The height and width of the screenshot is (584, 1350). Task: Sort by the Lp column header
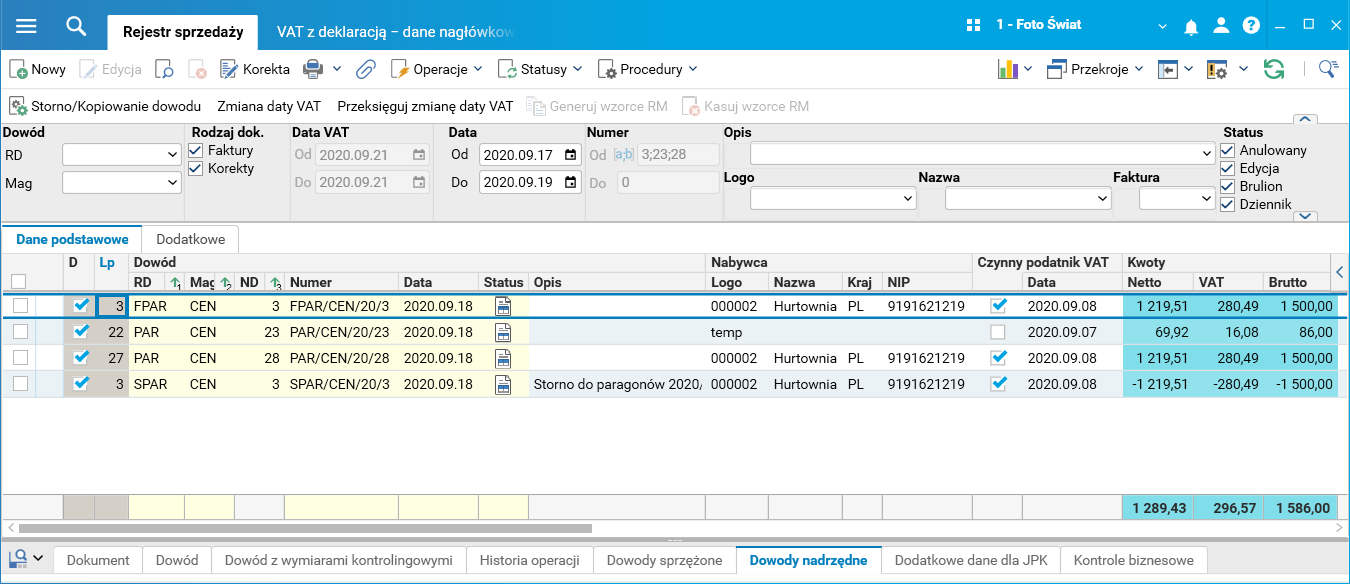(x=107, y=263)
